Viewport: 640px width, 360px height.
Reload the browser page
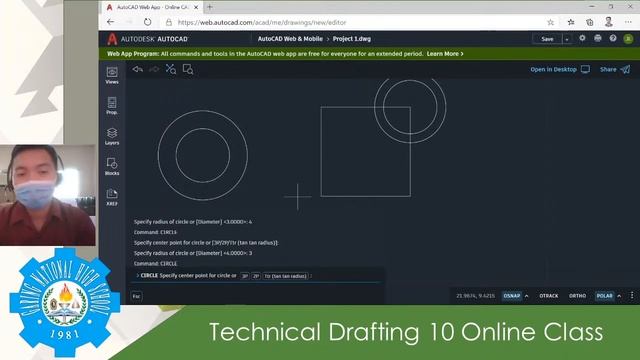click(147, 22)
